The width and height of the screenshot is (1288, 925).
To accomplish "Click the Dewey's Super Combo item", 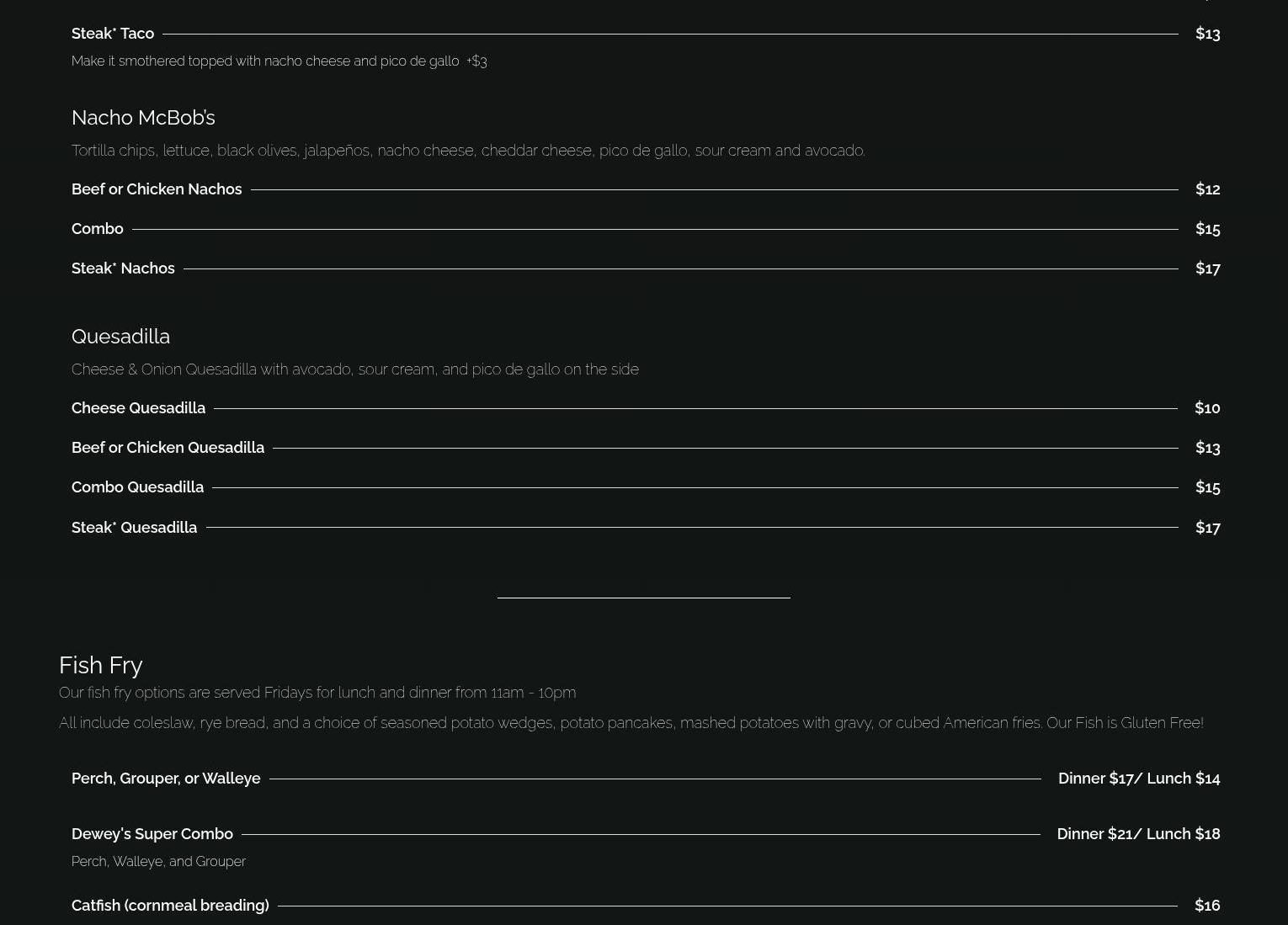I will (x=152, y=834).
